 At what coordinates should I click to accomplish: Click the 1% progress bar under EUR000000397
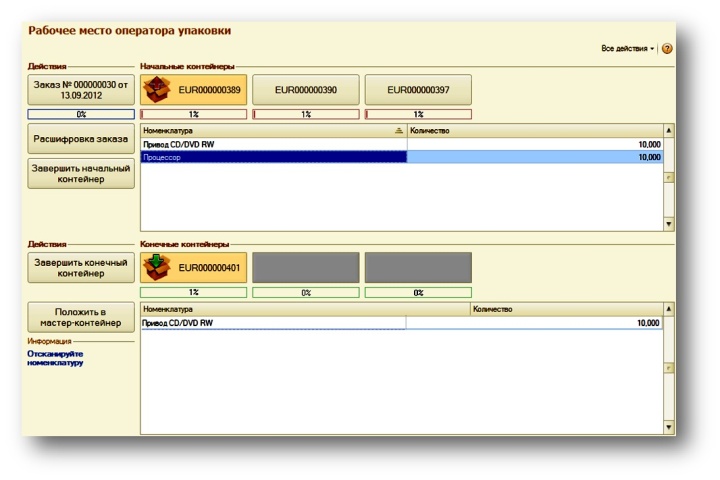point(418,114)
